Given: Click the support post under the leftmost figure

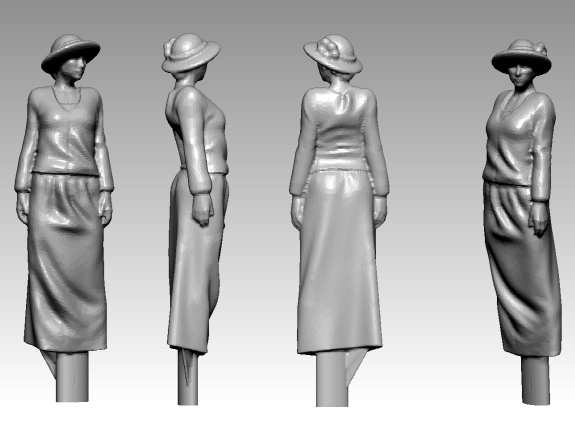Looking at the screenshot, I should pos(72,377).
